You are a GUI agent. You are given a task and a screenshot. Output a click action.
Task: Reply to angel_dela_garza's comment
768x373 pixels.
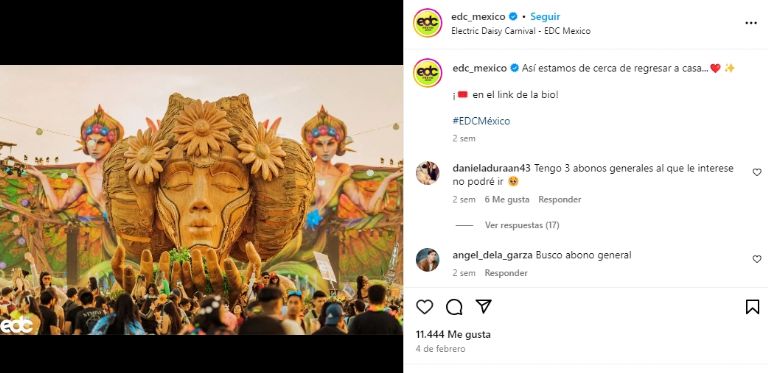tap(506, 273)
